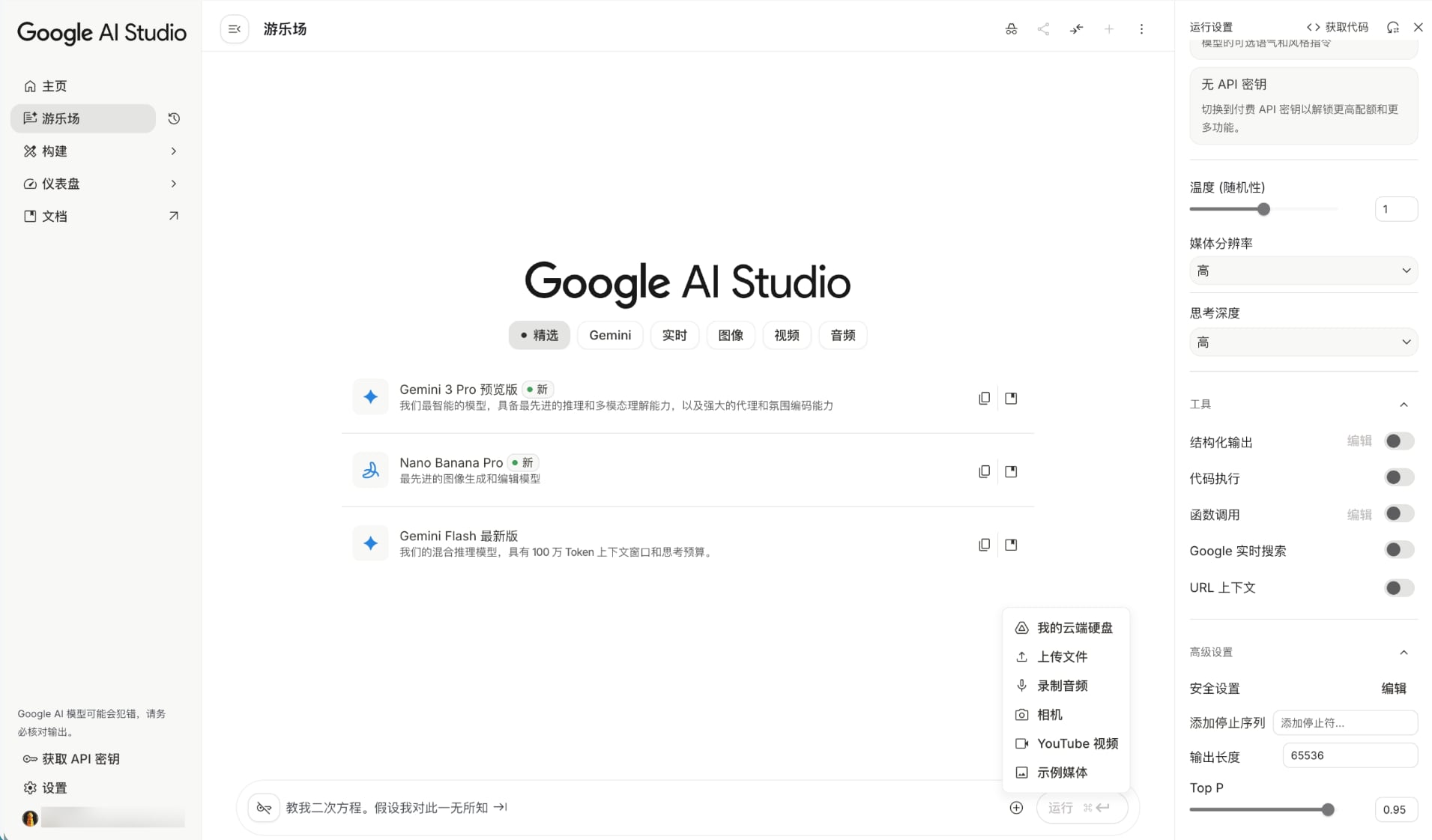Switch to the 图像 category chip
The image size is (1432, 840).
[x=731, y=335]
